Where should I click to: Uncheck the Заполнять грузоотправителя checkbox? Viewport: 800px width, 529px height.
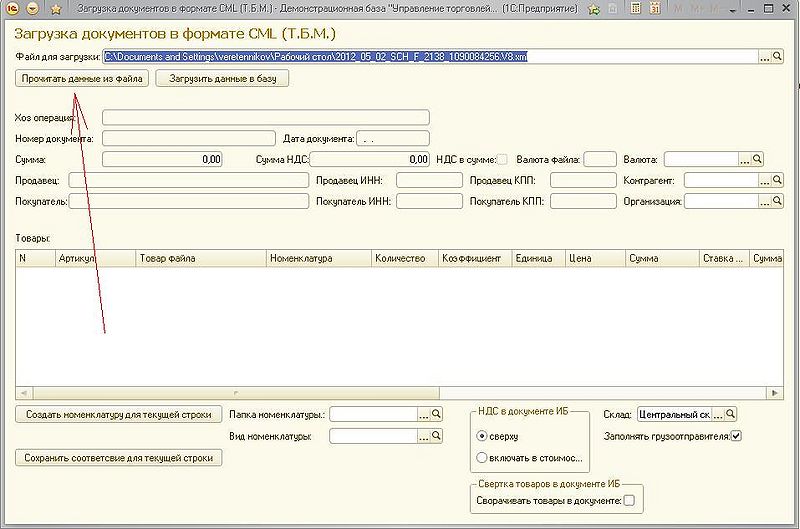pyautogui.click(x=736, y=436)
